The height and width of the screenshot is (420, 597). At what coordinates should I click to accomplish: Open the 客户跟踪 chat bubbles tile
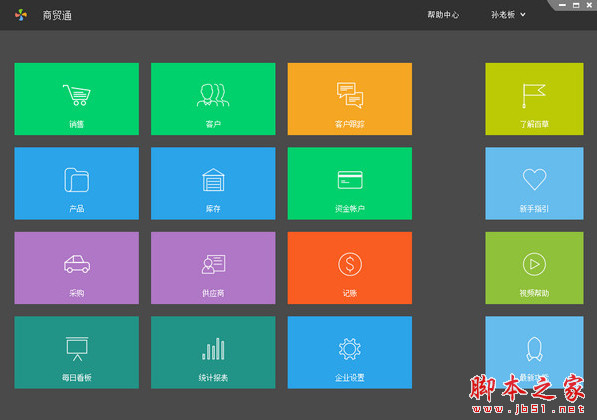350,99
